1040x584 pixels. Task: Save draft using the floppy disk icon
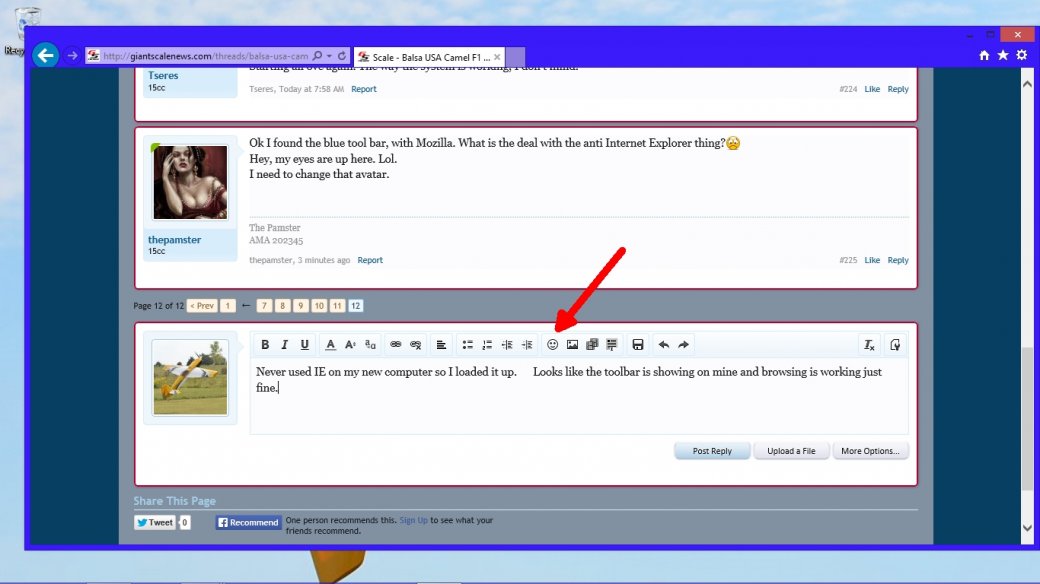coord(637,344)
